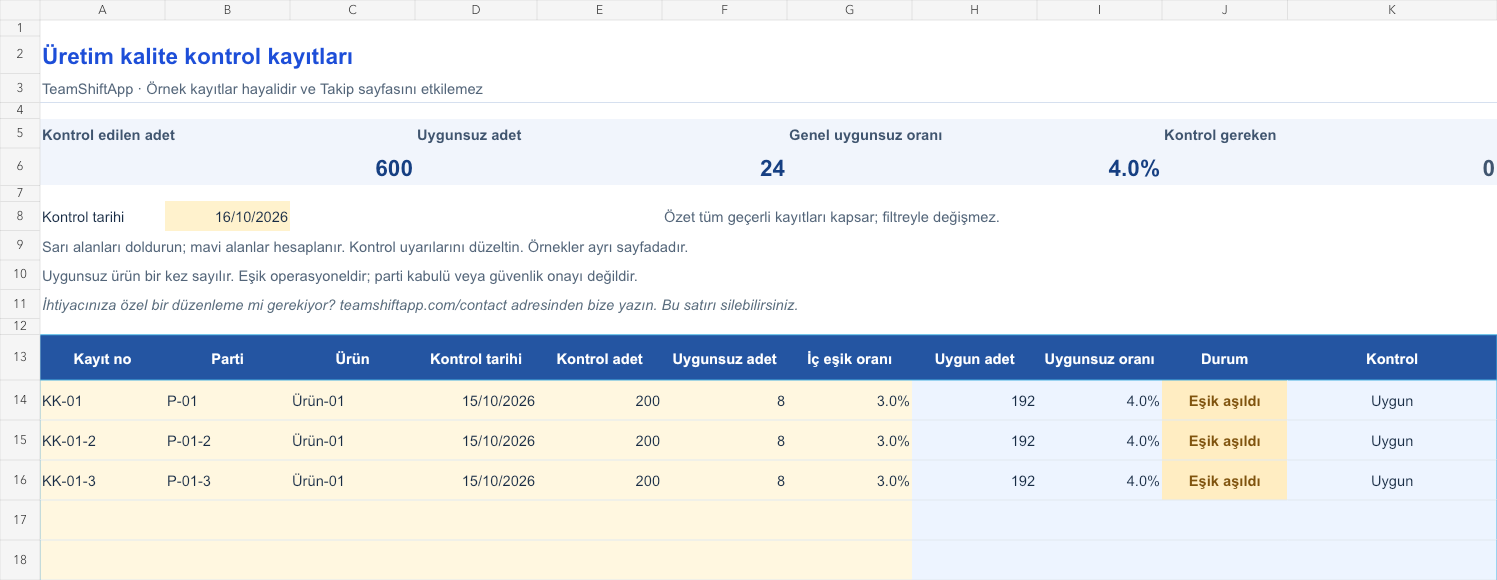
Task: Select row 8 by its row number
Action: 20,216
